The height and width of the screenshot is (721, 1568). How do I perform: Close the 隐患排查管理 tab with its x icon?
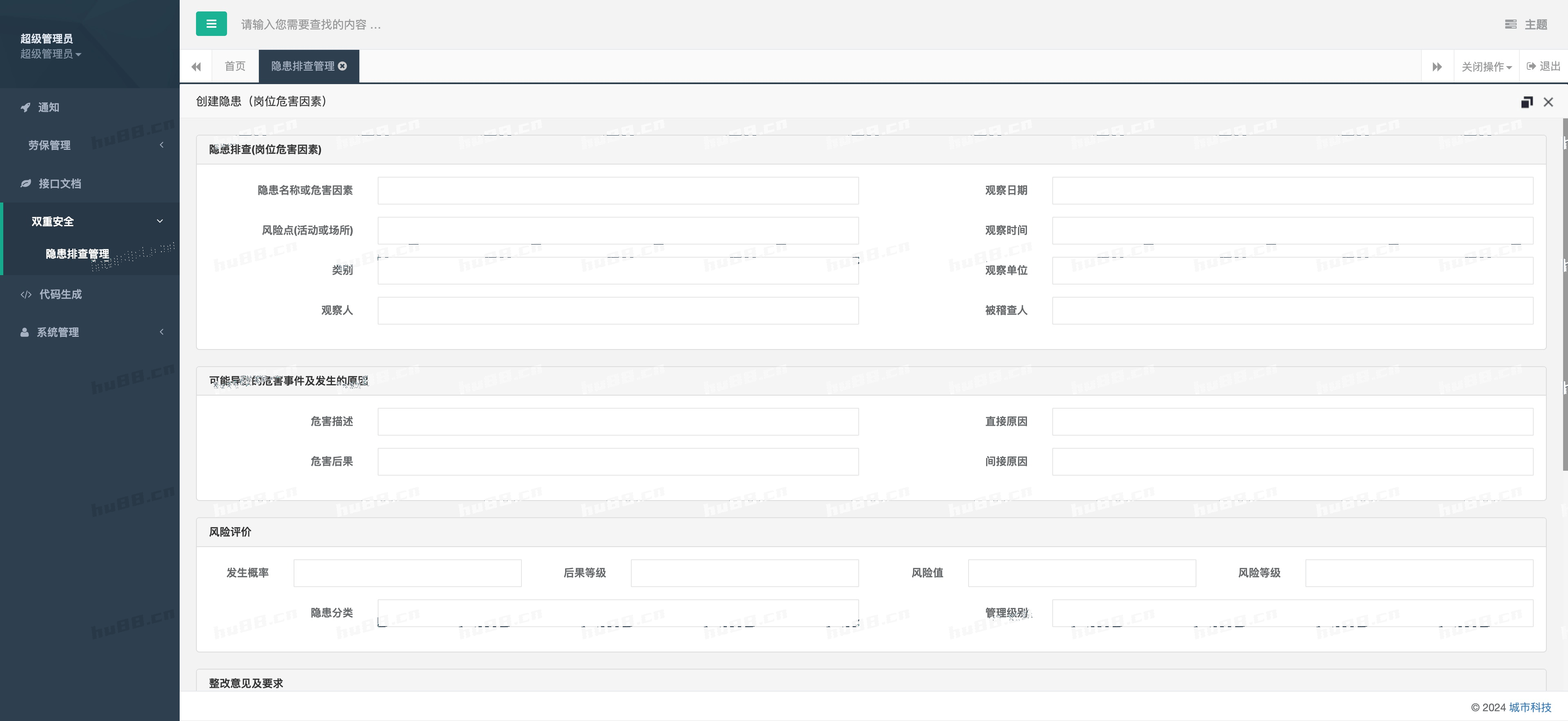point(343,66)
